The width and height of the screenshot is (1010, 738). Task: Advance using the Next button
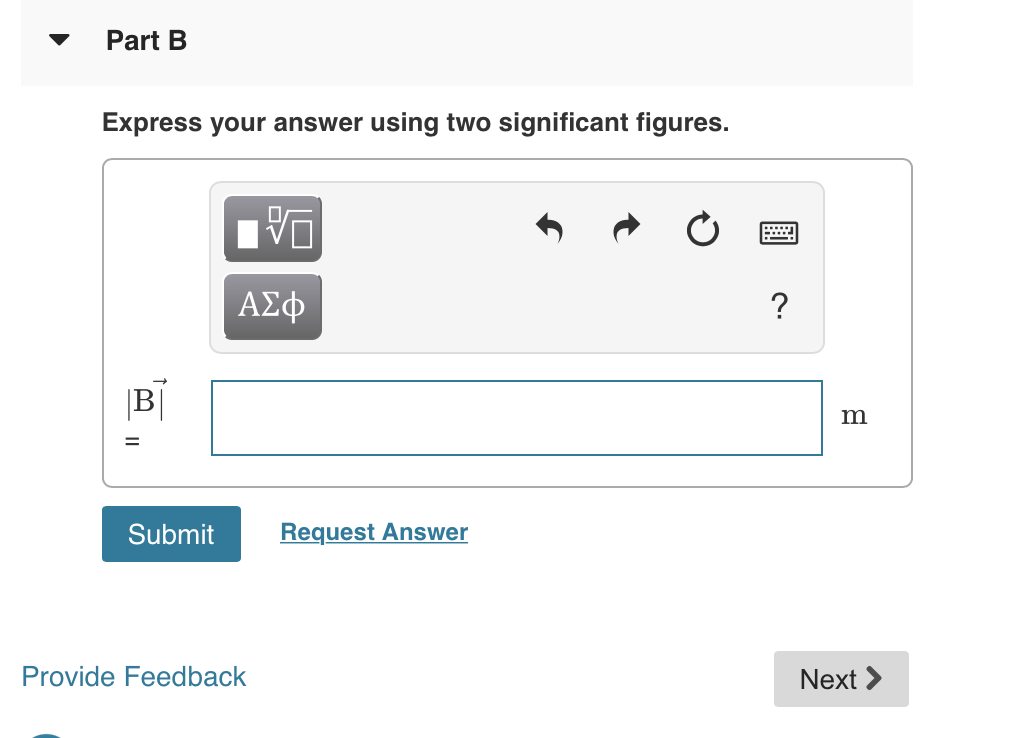click(x=841, y=678)
